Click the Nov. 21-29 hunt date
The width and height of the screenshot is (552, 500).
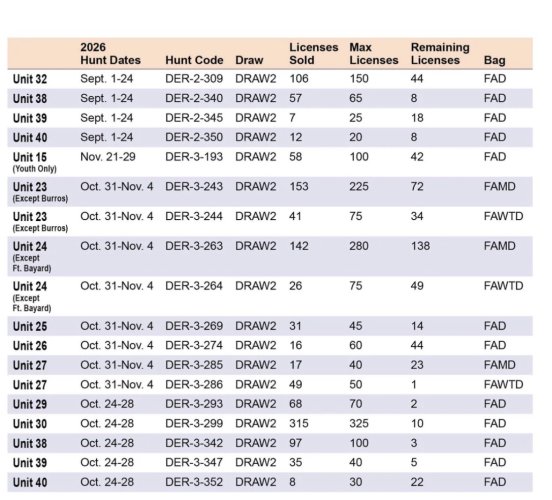pos(108,157)
